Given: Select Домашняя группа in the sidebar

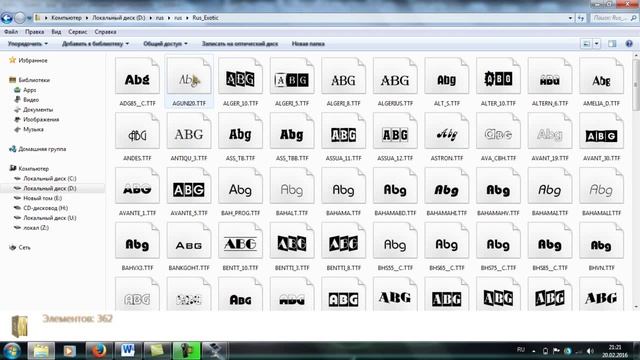Looking at the screenshot, I should (42, 149).
